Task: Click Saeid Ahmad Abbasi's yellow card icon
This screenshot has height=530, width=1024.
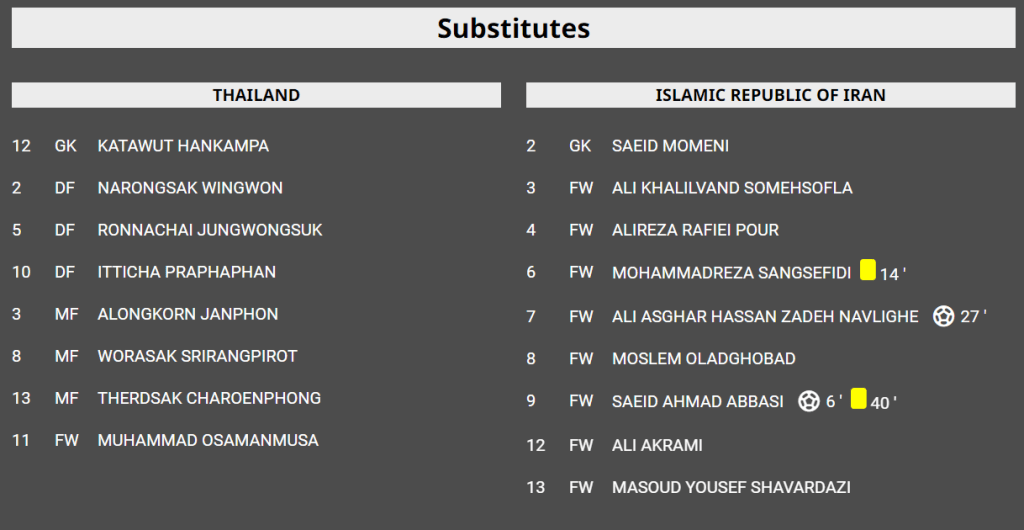Action: point(858,400)
